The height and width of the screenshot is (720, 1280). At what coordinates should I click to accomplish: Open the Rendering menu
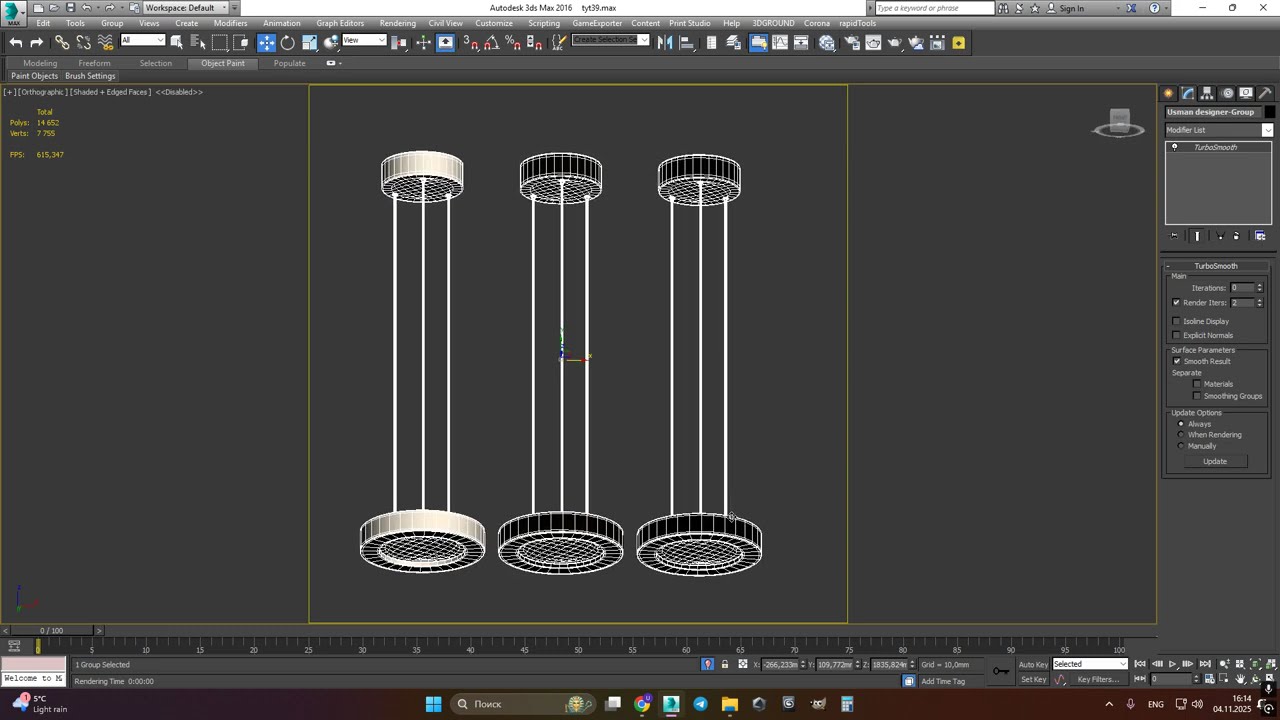coord(398,23)
